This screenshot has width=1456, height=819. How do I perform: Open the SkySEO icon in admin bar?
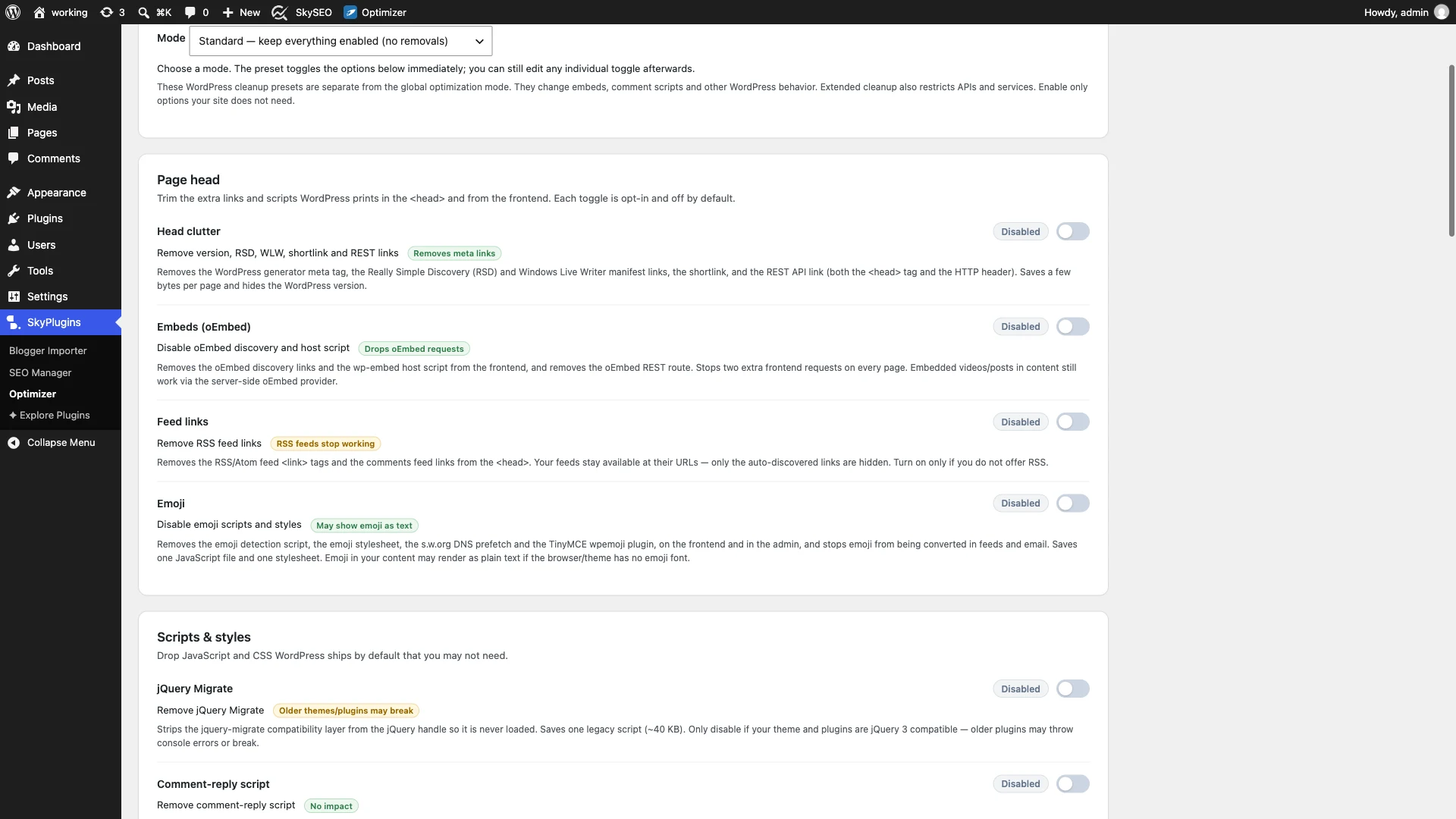[280, 12]
